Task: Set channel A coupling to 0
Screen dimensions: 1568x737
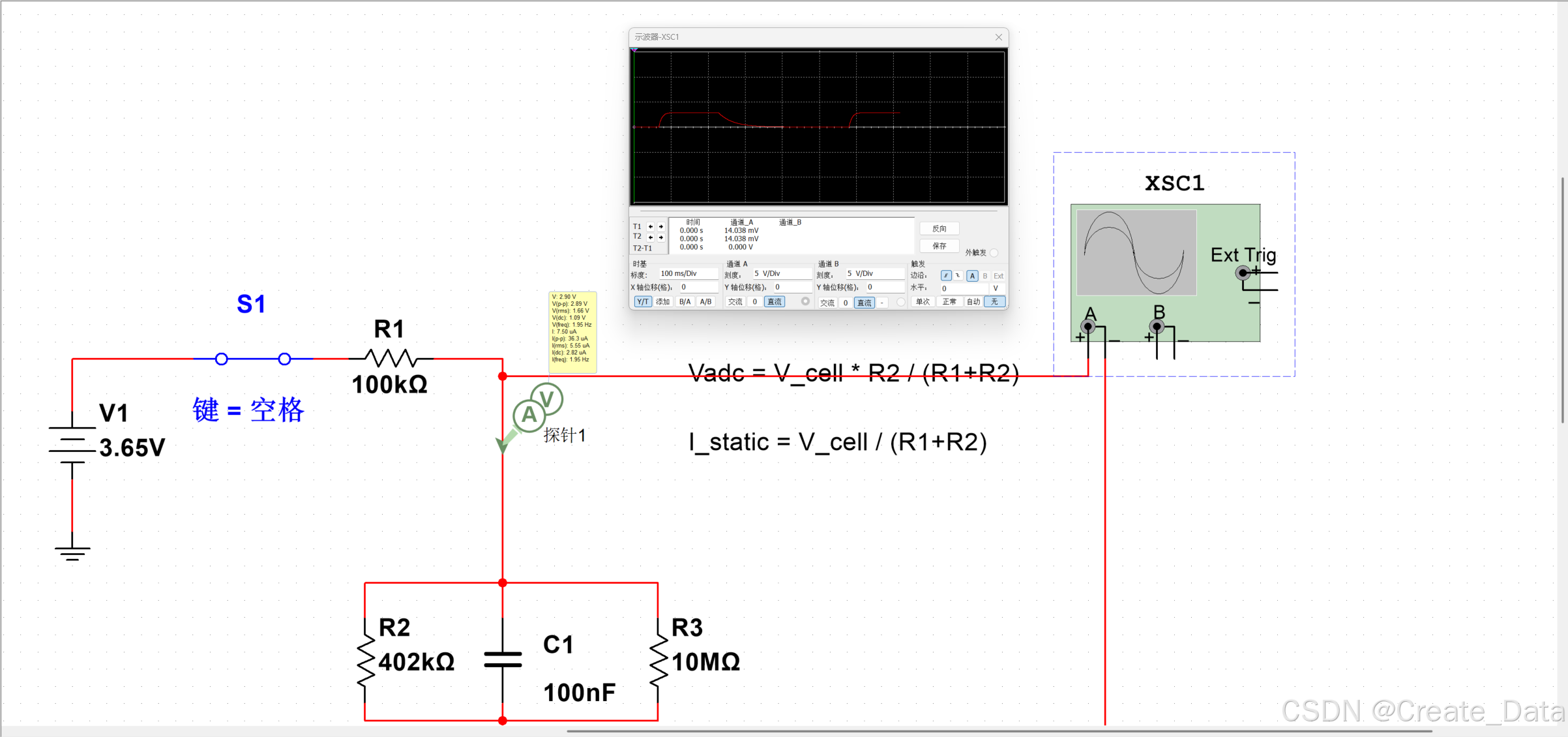Action: pos(755,301)
